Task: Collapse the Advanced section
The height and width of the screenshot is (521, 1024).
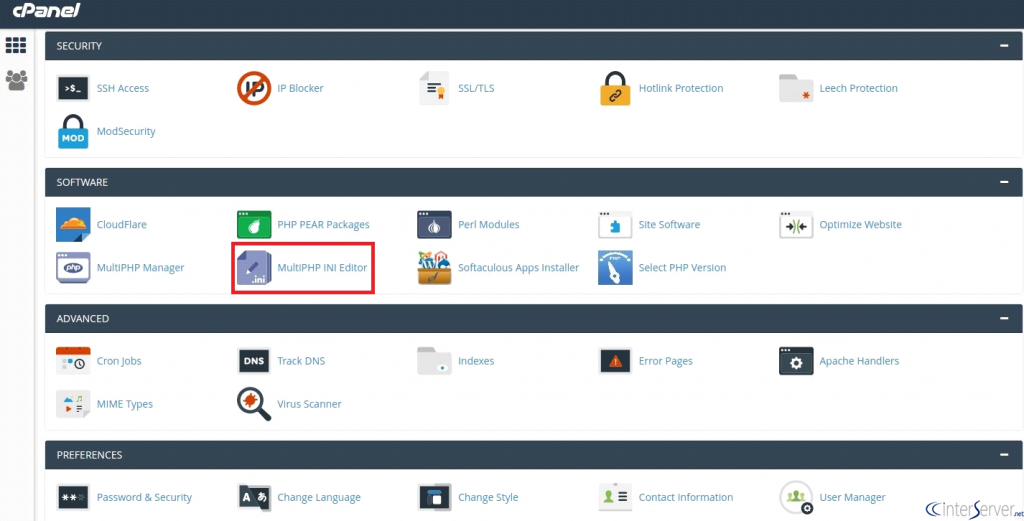Action: click(1004, 319)
